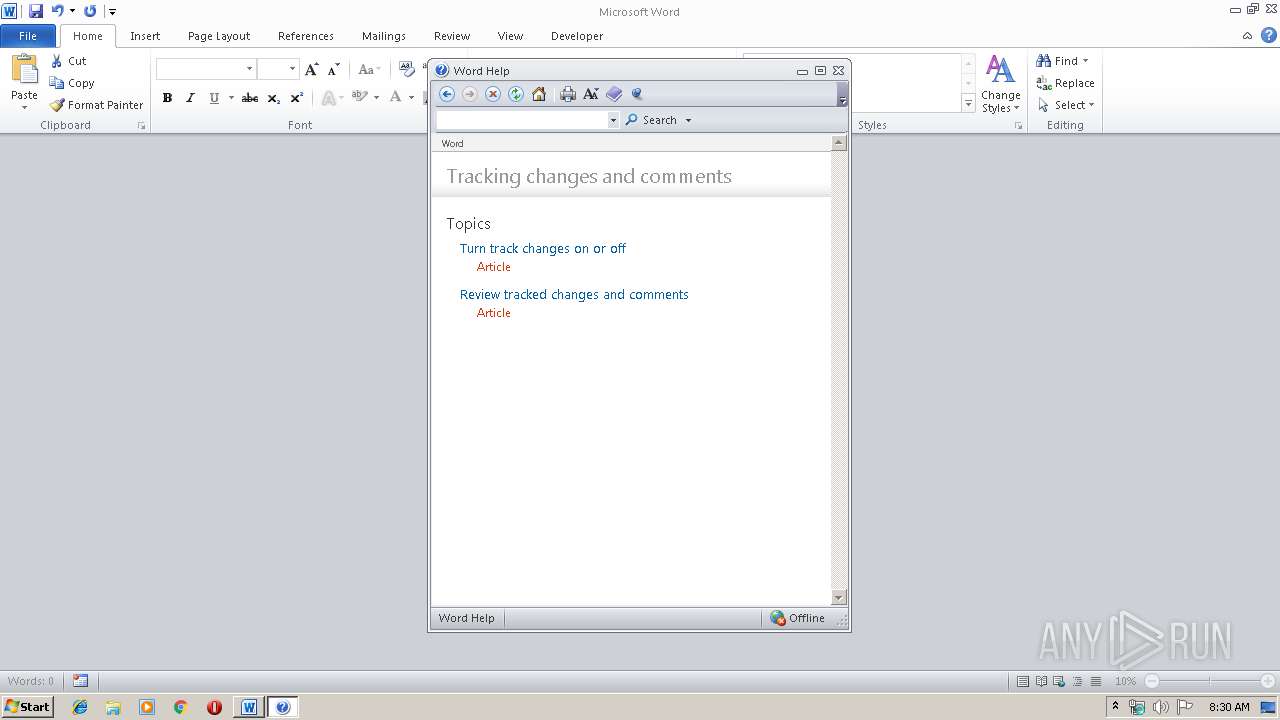Screen dimensions: 1280x720
Task: Click the Shrink Font button
Action: [334, 69]
